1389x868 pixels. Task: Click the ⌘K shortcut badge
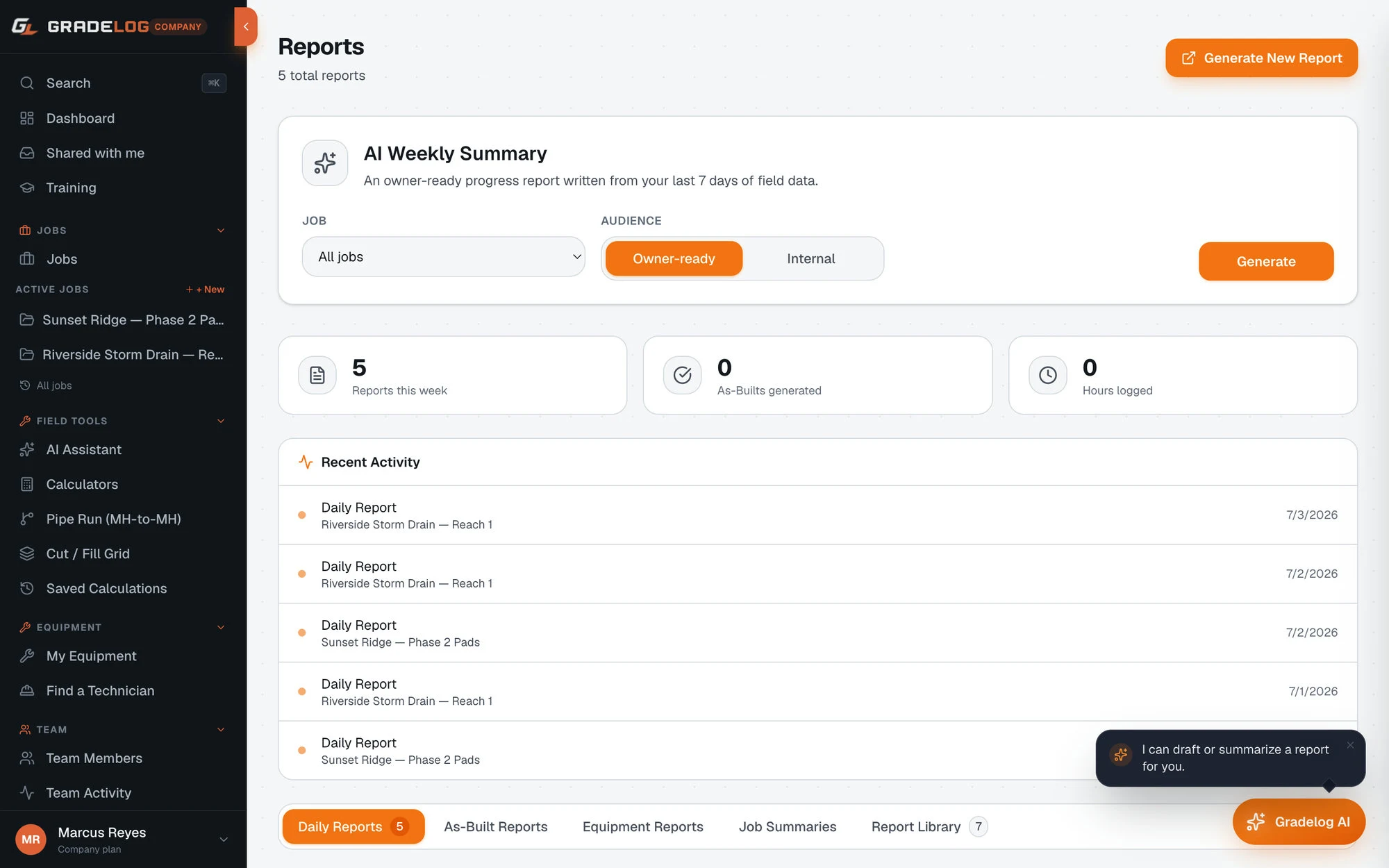(x=214, y=83)
